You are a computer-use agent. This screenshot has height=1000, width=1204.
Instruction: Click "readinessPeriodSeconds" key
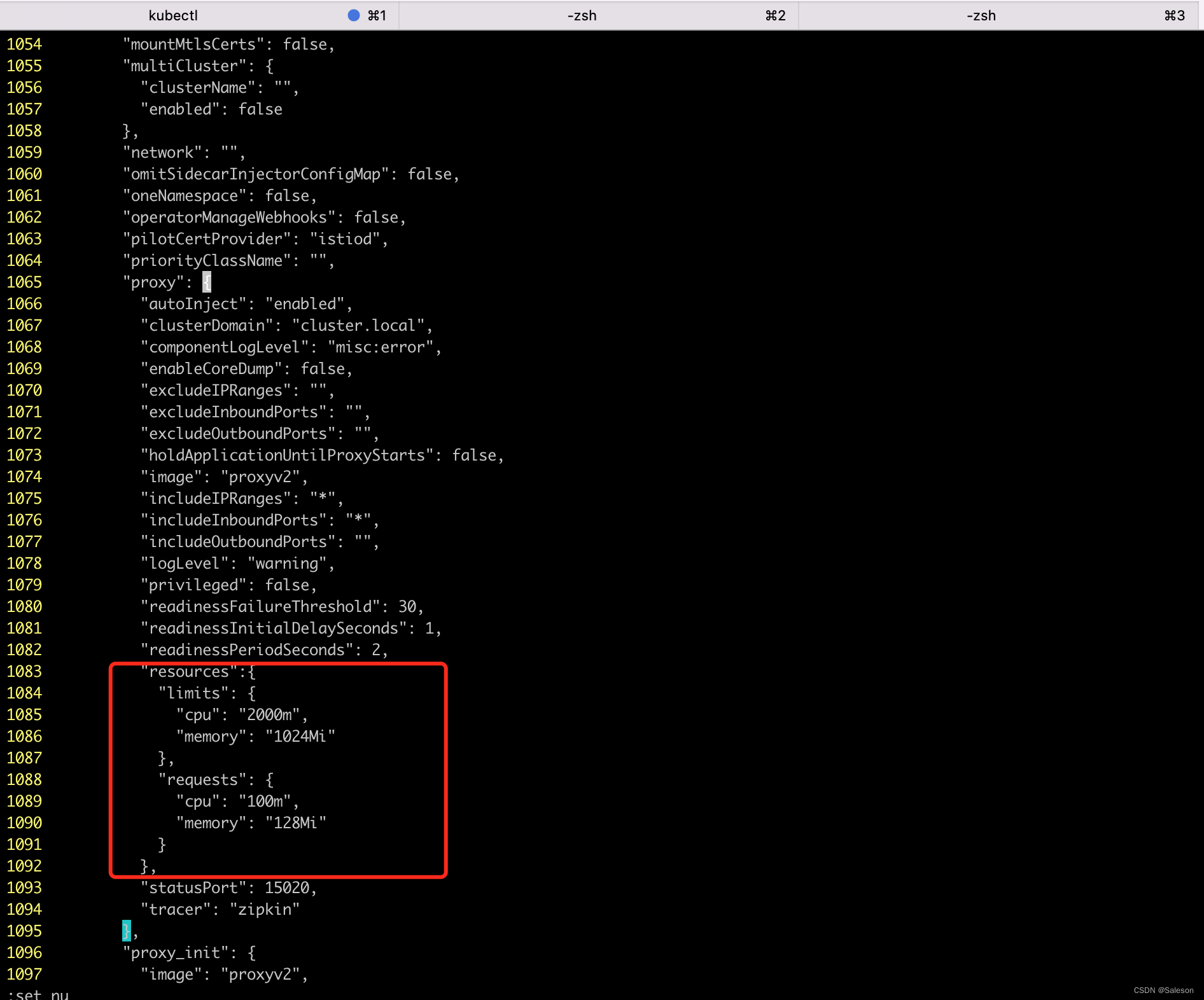[x=247, y=650]
